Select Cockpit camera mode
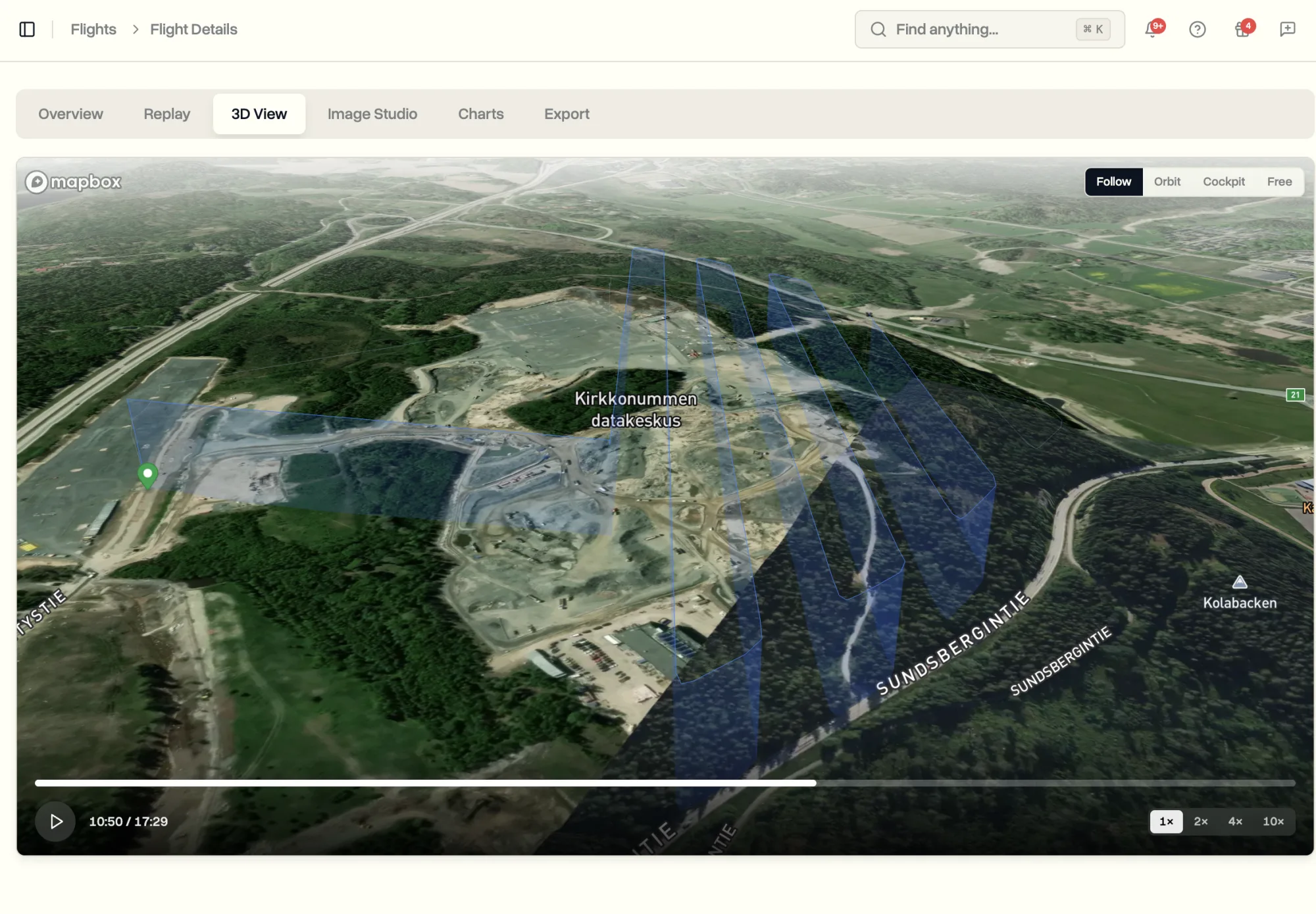The width and height of the screenshot is (1316, 914). point(1224,182)
